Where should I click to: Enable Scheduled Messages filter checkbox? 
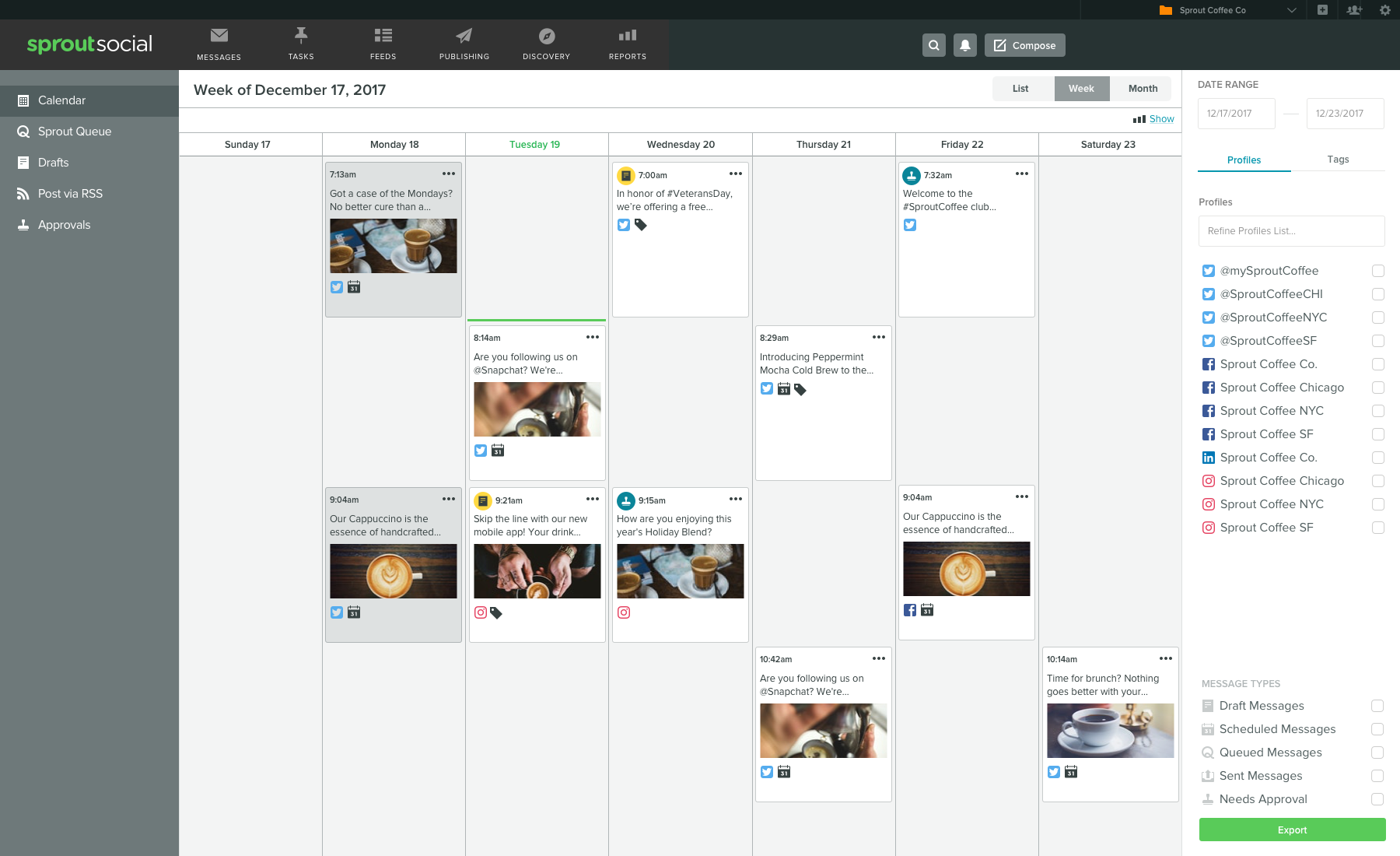click(1377, 729)
